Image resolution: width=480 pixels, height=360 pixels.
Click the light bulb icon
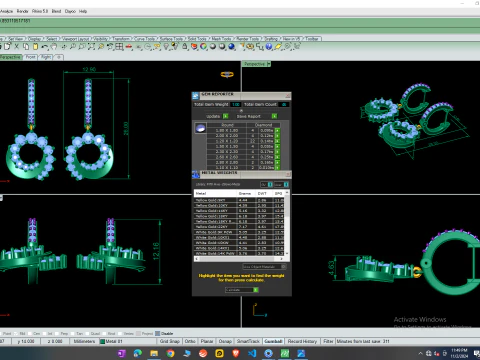coord(166,47)
